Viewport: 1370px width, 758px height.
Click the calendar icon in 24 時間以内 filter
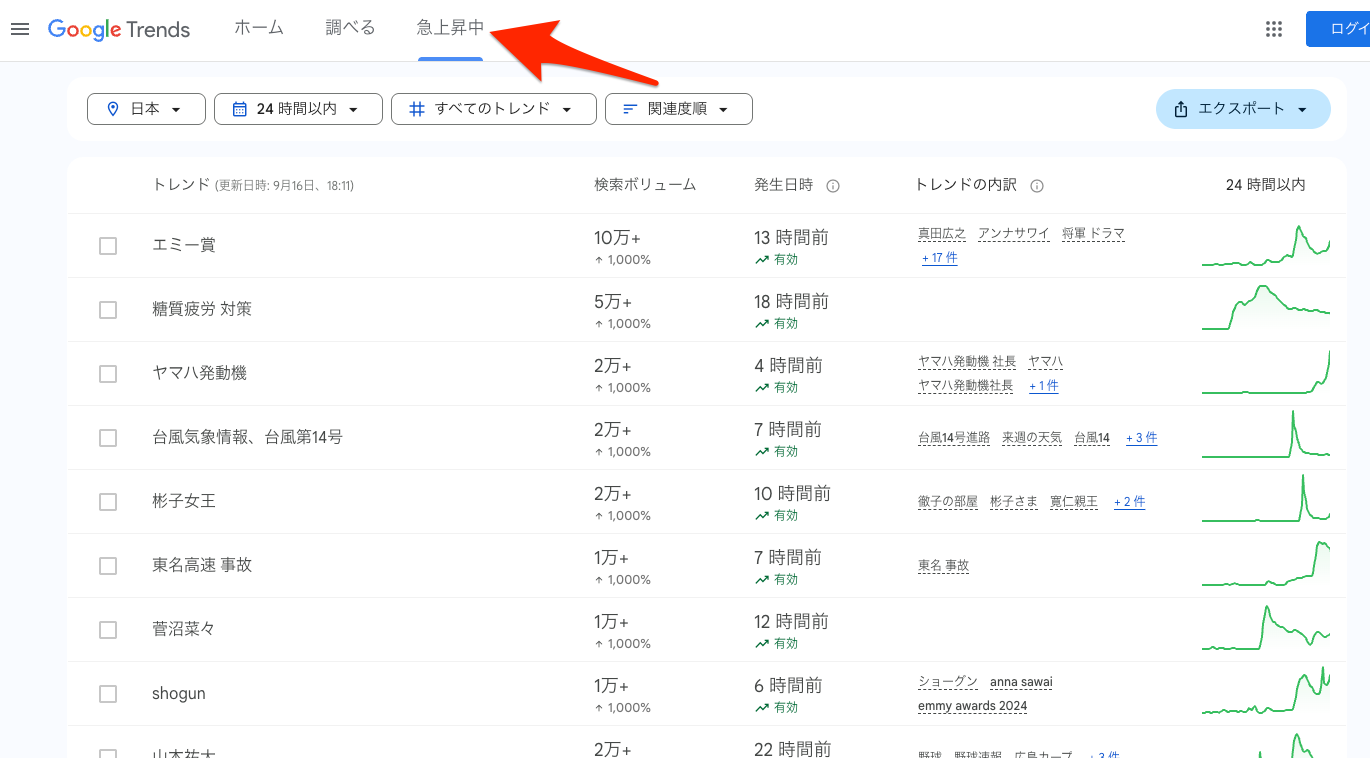(x=239, y=109)
